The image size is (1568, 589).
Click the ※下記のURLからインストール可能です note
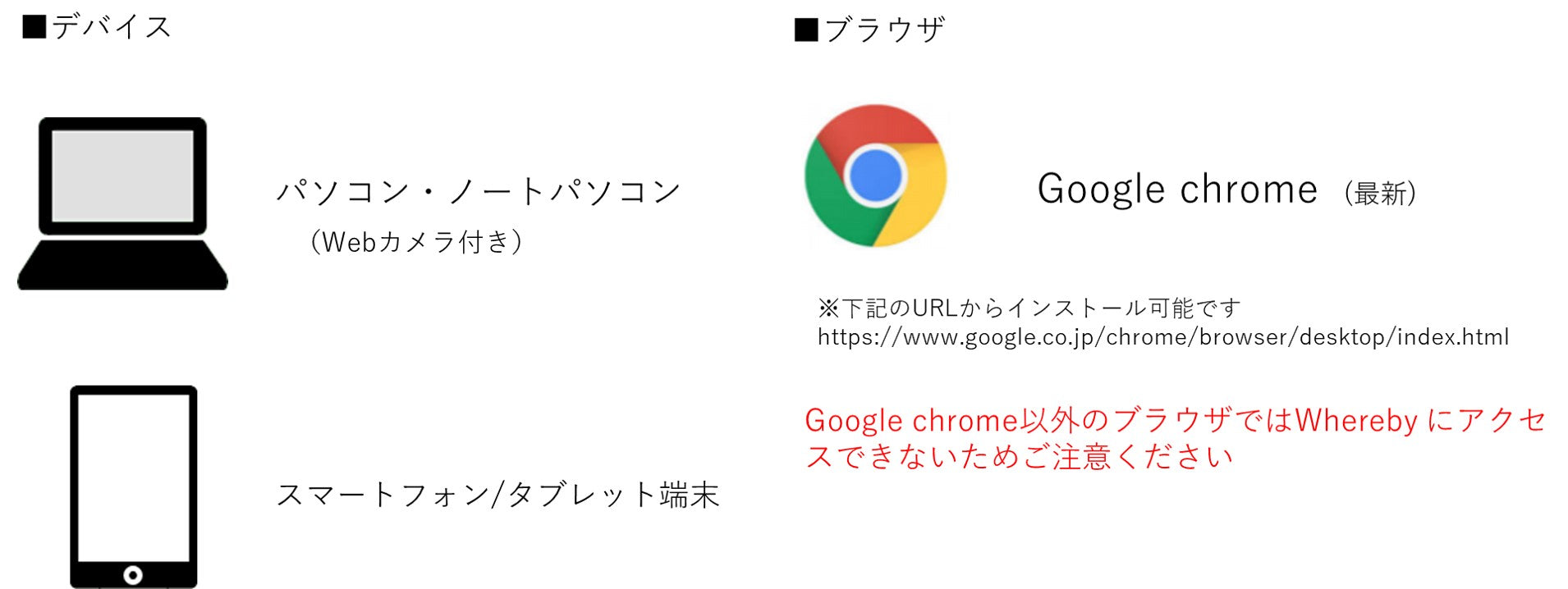(x=1029, y=308)
